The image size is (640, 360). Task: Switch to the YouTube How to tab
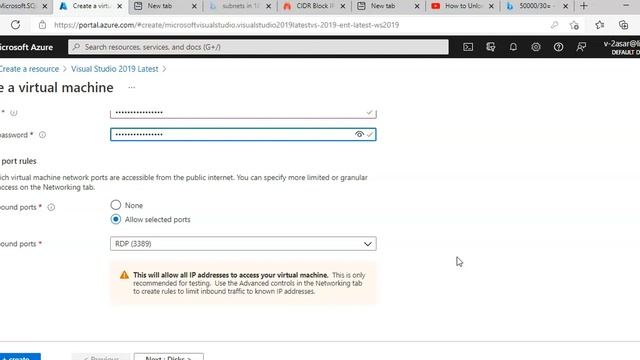tap(463, 6)
